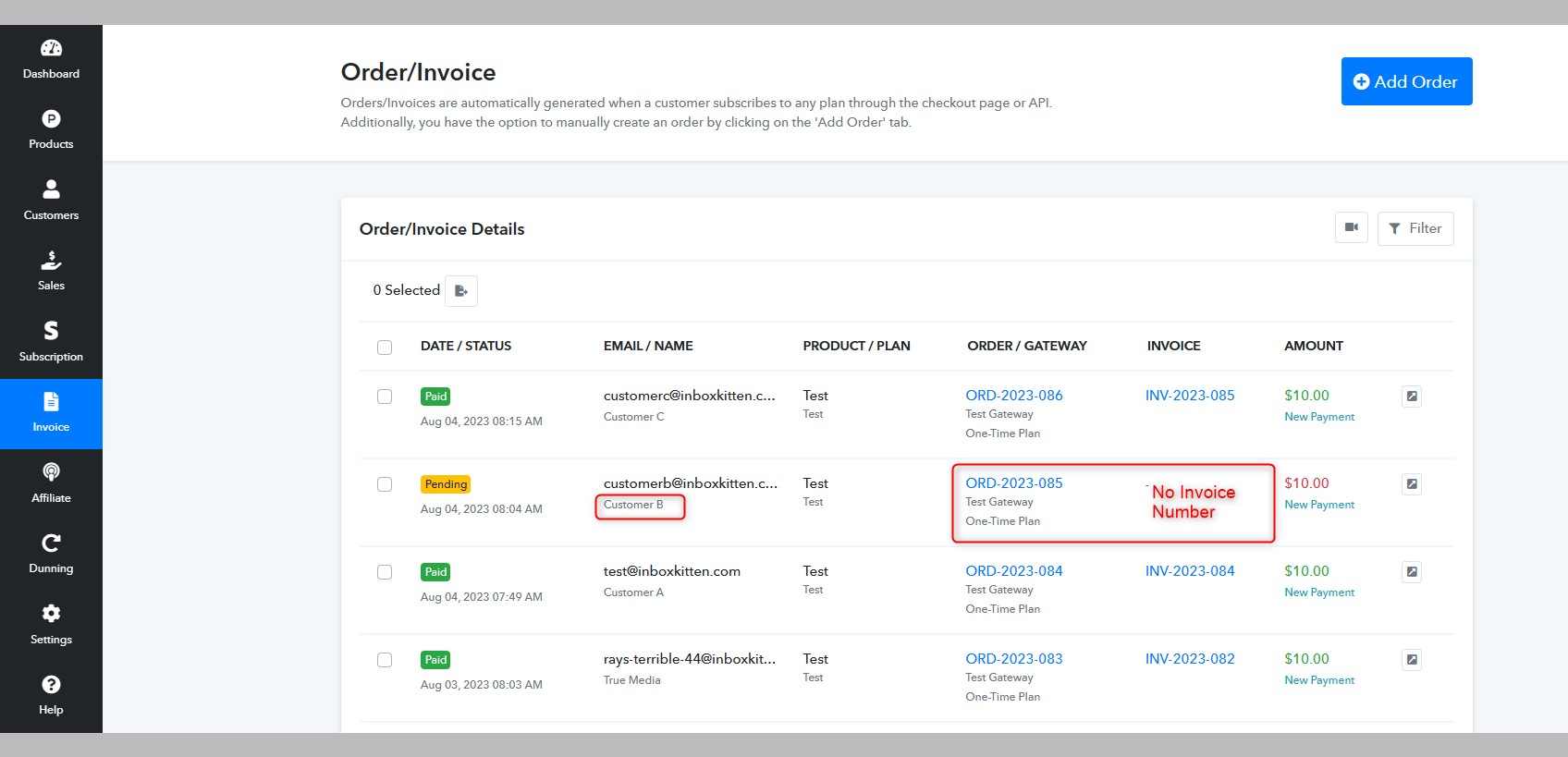
Task: Open order link ORD-2023-084
Action: tap(1014, 571)
